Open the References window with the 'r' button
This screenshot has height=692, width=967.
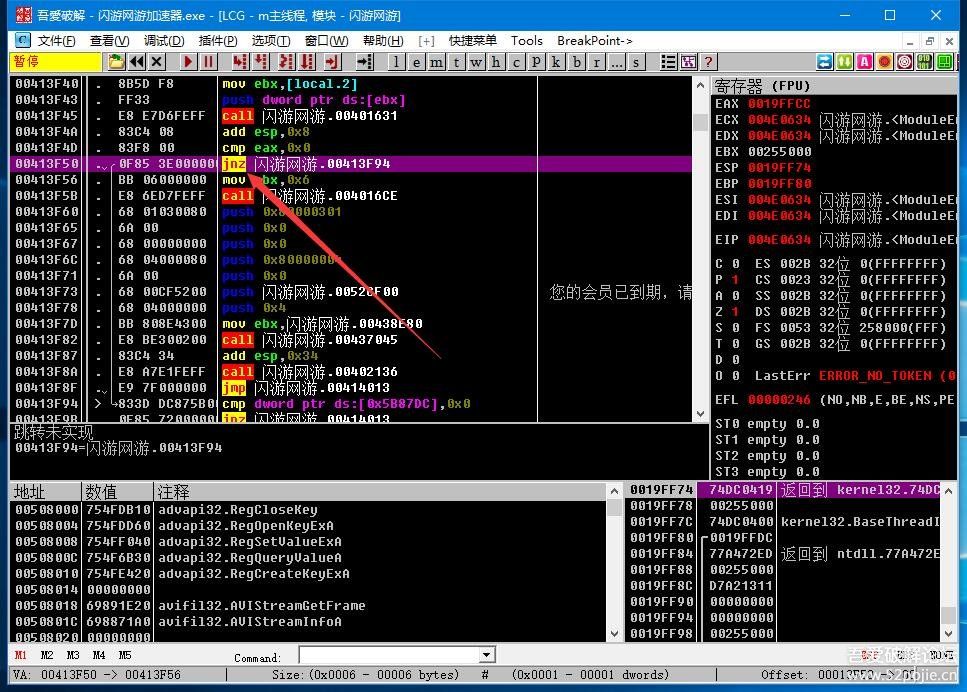[x=596, y=62]
